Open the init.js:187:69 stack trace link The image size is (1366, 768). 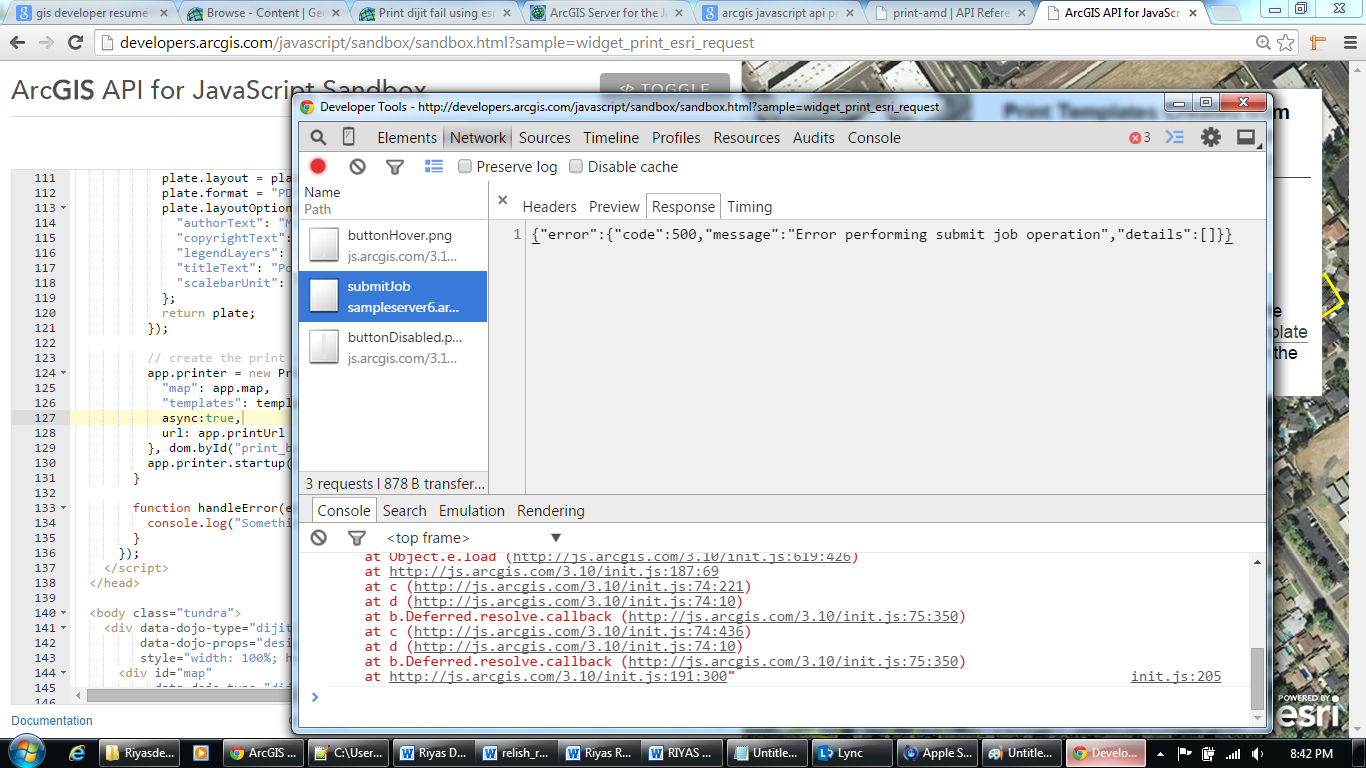pos(554,572)
